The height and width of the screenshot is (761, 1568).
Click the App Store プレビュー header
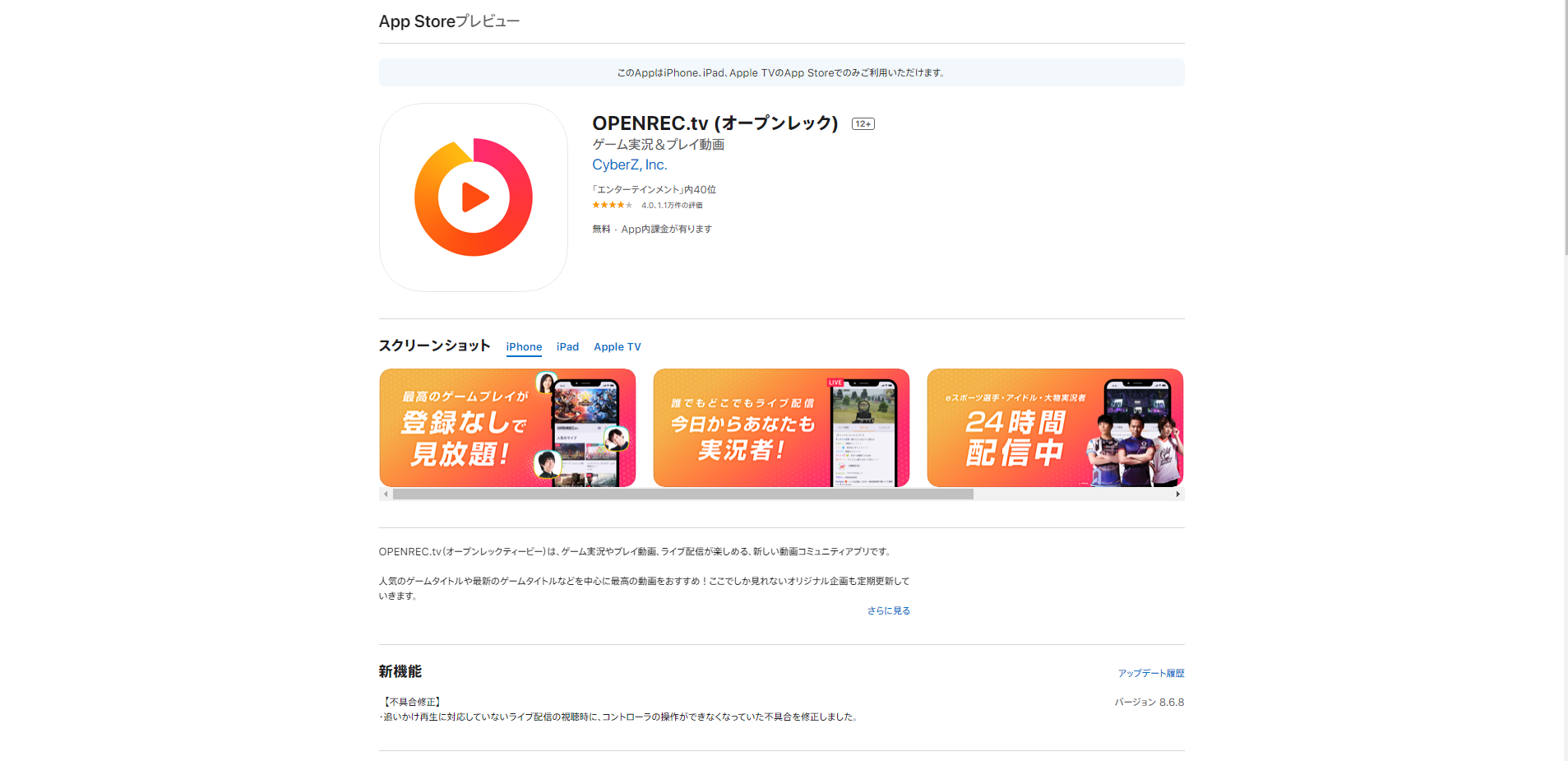449,21
